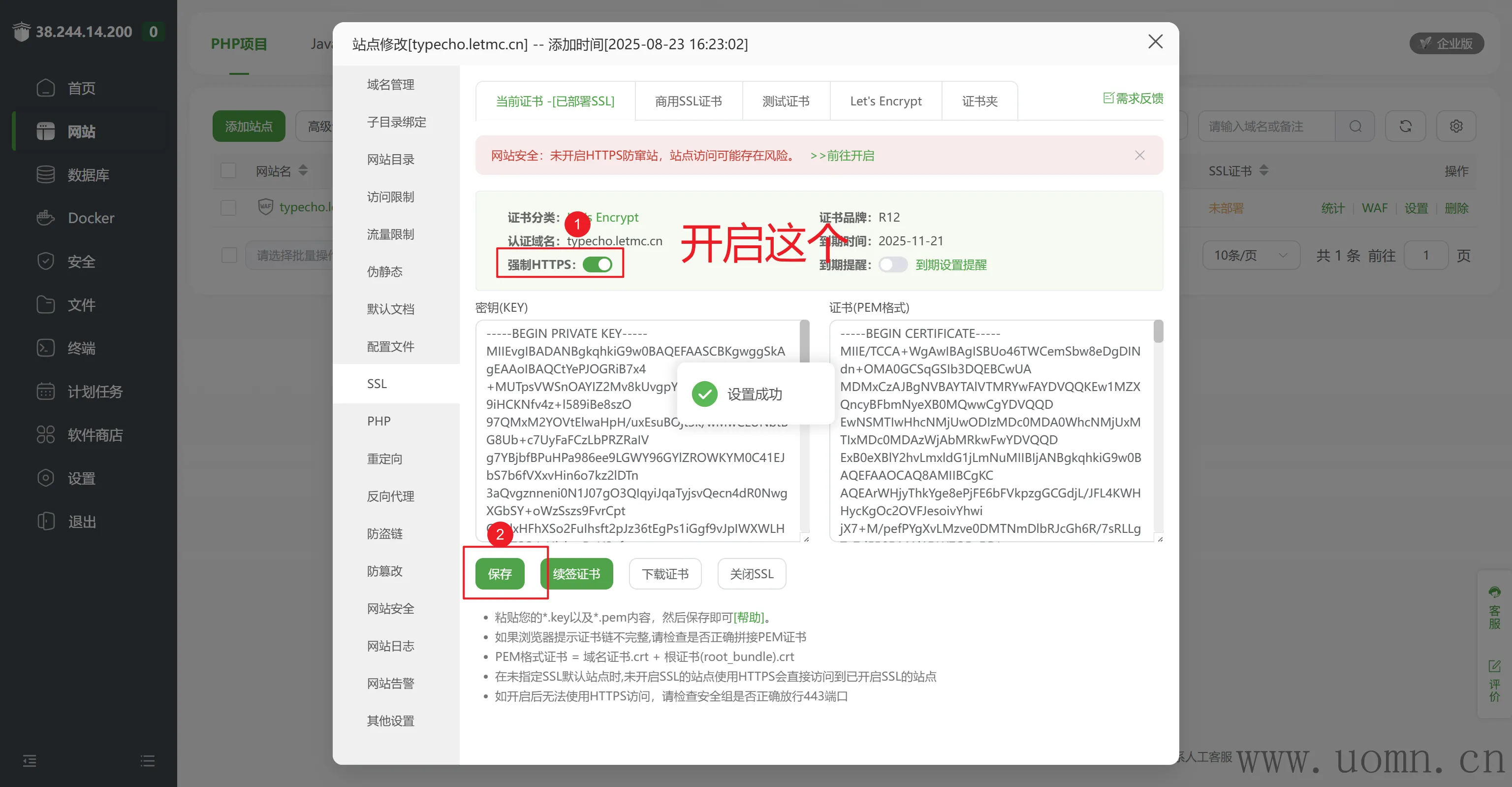Toggle the force HTTPS switch

coord(597,265)
